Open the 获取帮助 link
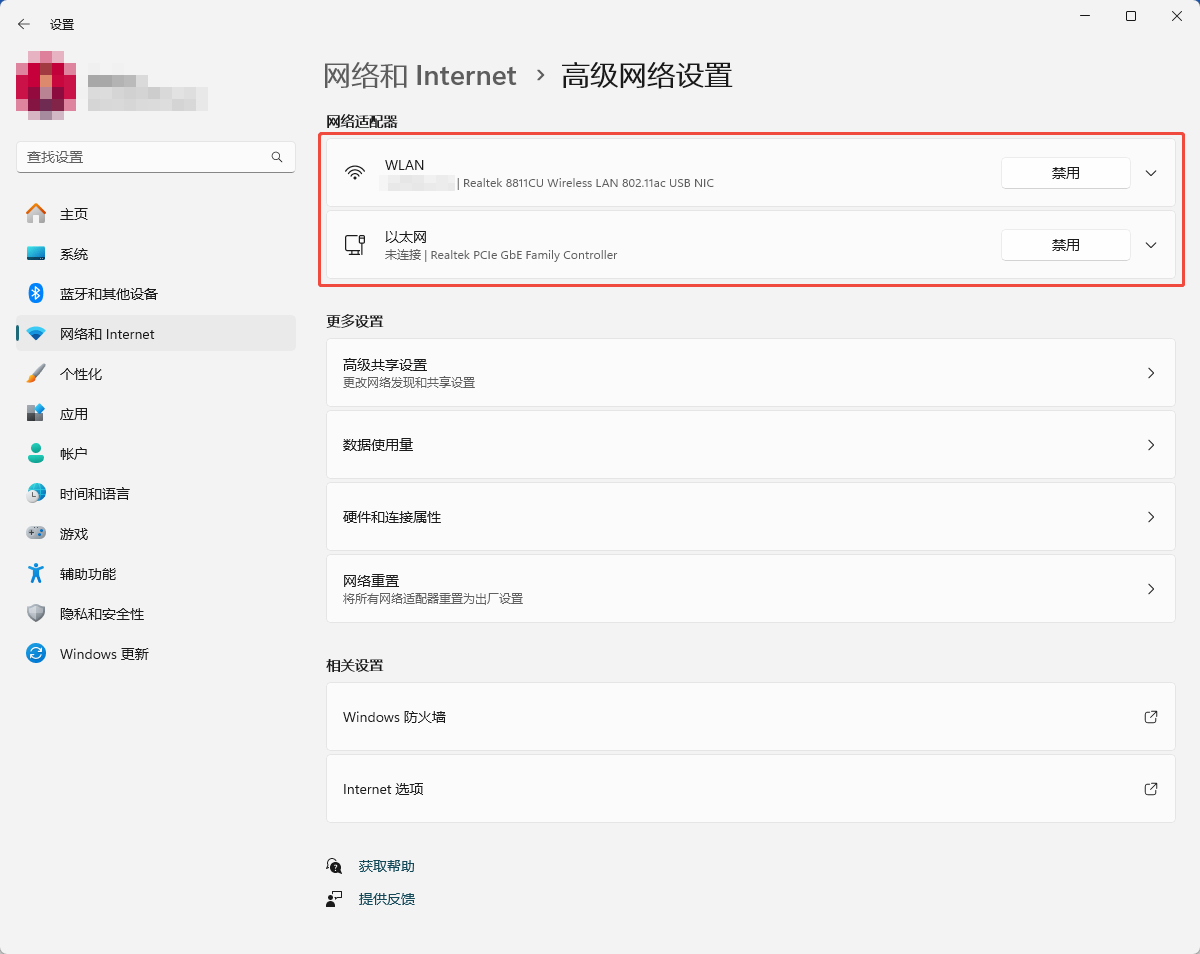The width and height of the screenshot is (1200, 954). (386, 866)
